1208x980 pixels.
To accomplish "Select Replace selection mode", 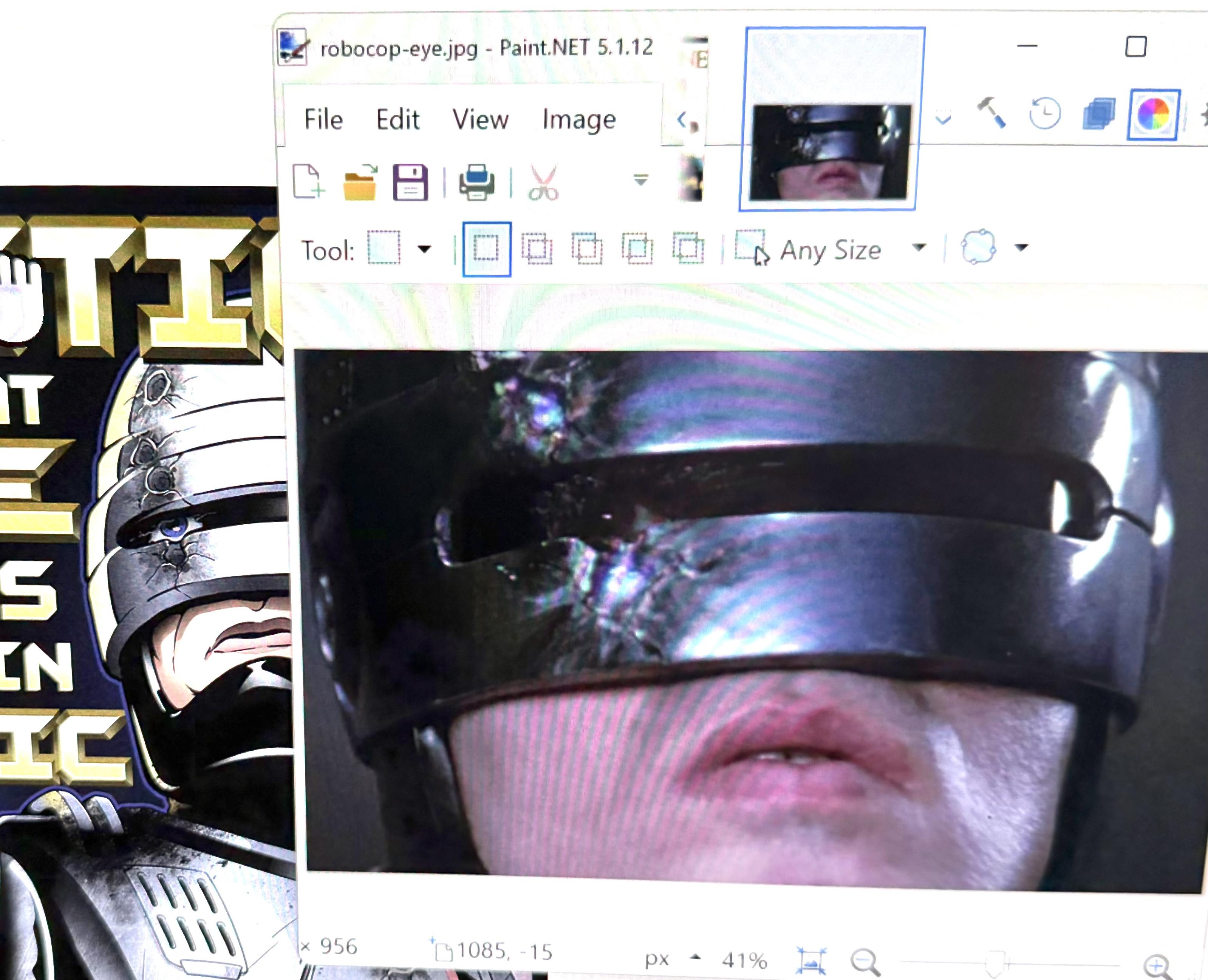I will [487, 249].
